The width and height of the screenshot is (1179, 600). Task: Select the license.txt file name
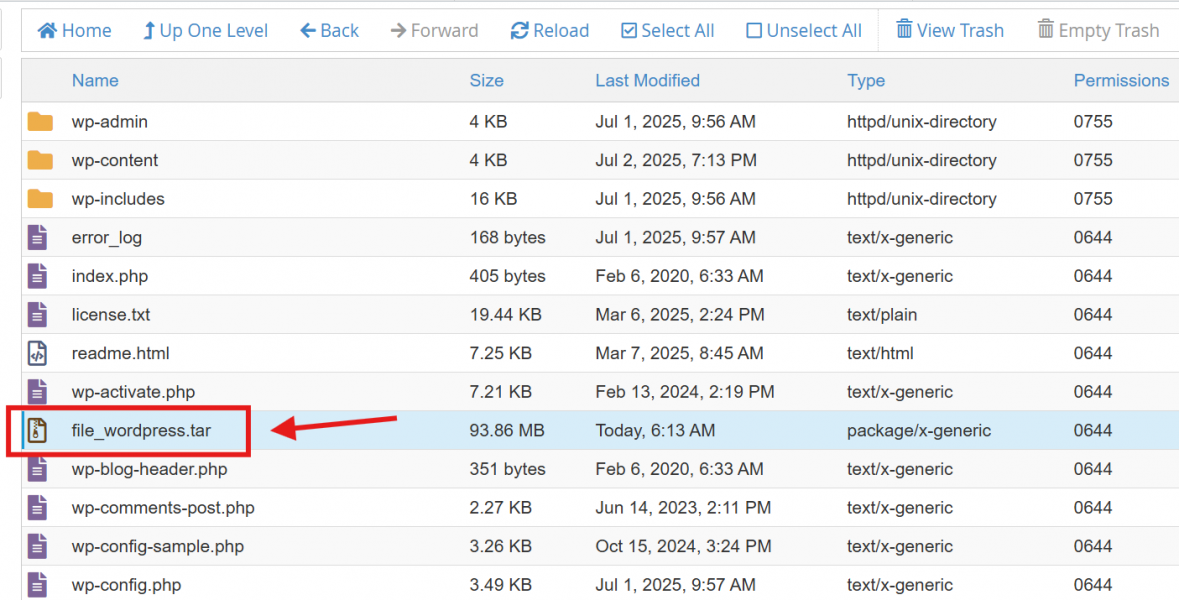111,315
